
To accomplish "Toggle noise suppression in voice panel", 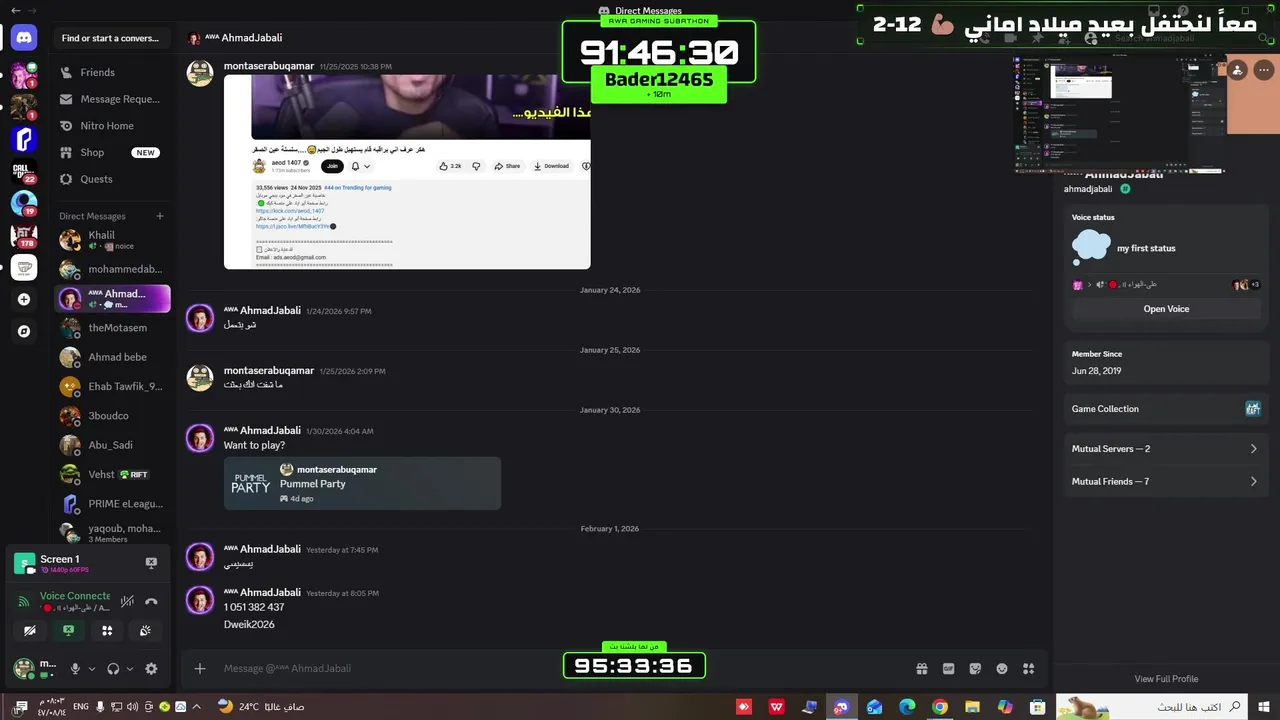I will (x=127, y=601).
